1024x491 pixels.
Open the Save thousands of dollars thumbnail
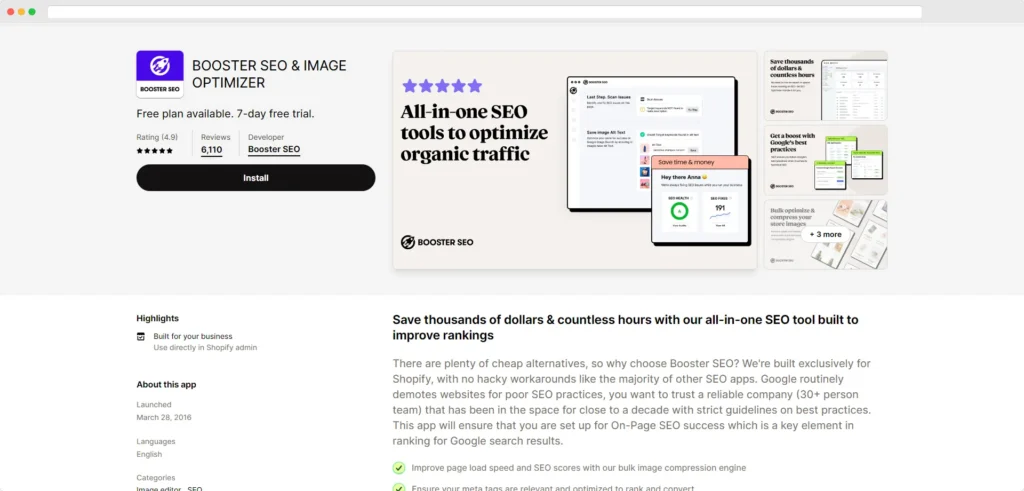[x=825, y=86]
